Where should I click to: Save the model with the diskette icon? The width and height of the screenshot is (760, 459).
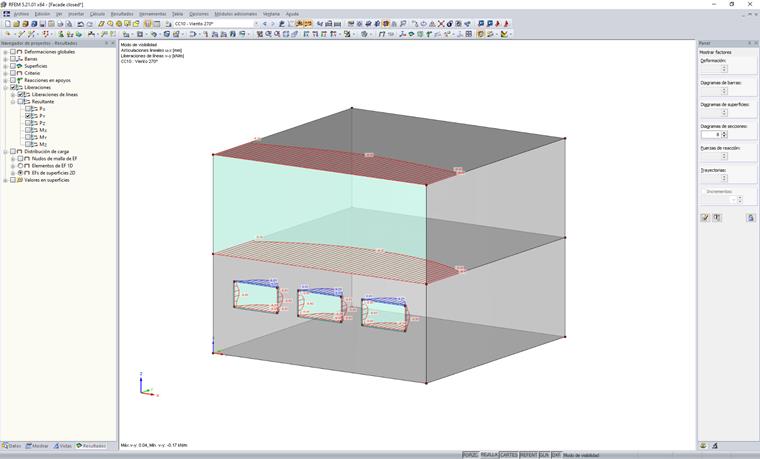pos(43,24)
